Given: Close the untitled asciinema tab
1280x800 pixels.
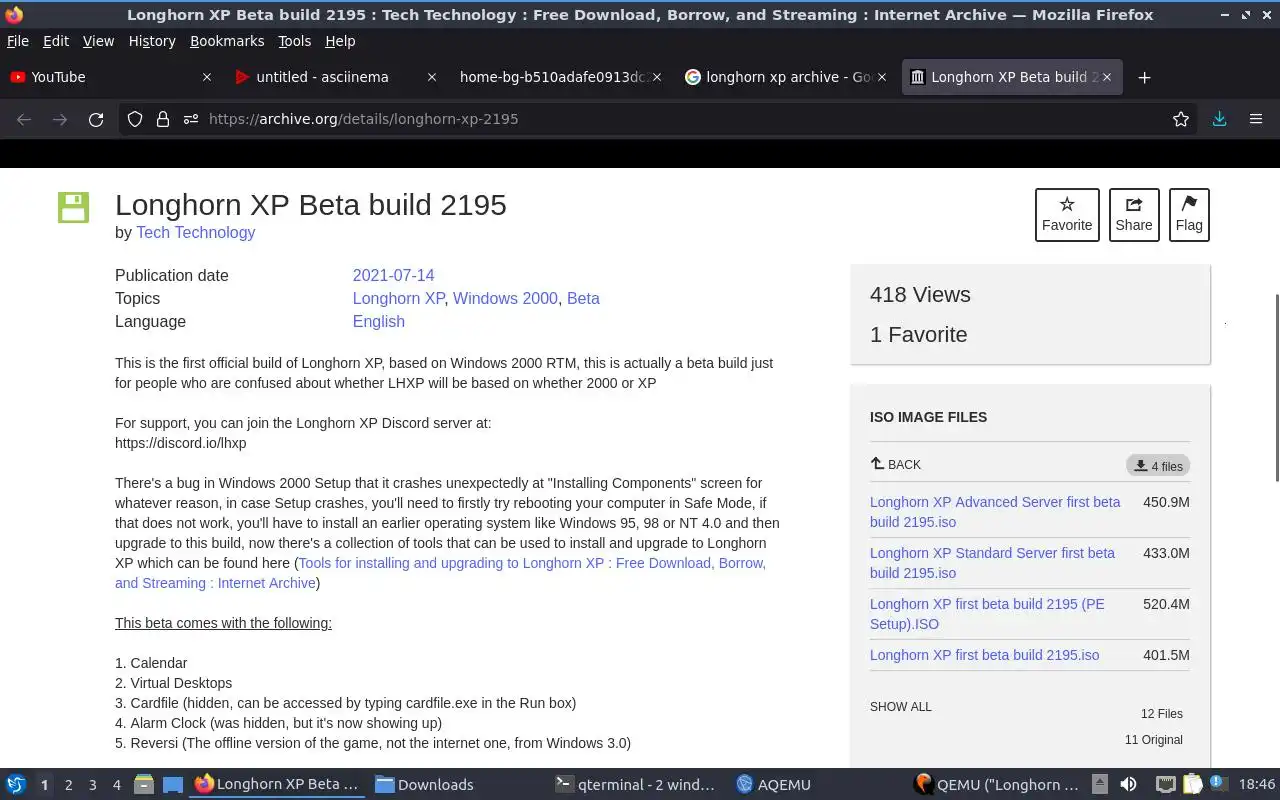Looking at the screenshot, I should pos(432,77).
